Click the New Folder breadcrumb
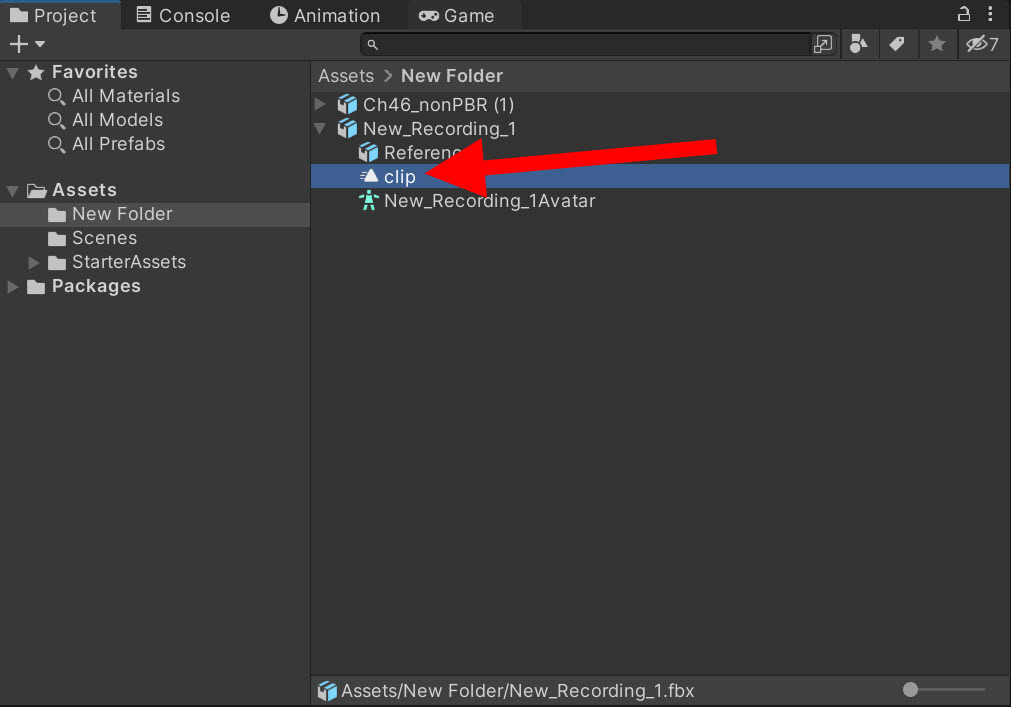1011x707 pixels. 452,76
